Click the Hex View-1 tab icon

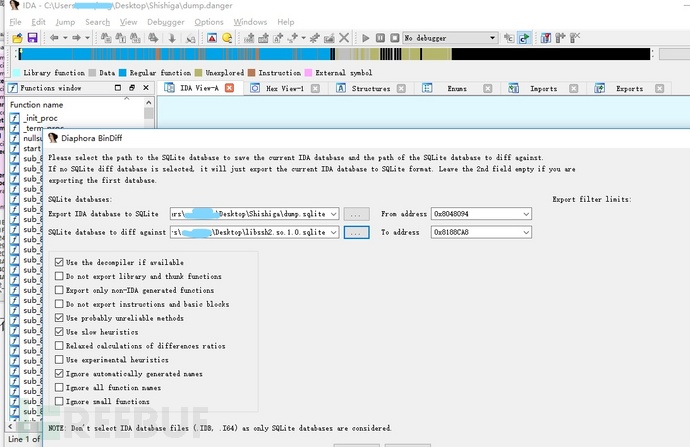[x=254, y=88]
